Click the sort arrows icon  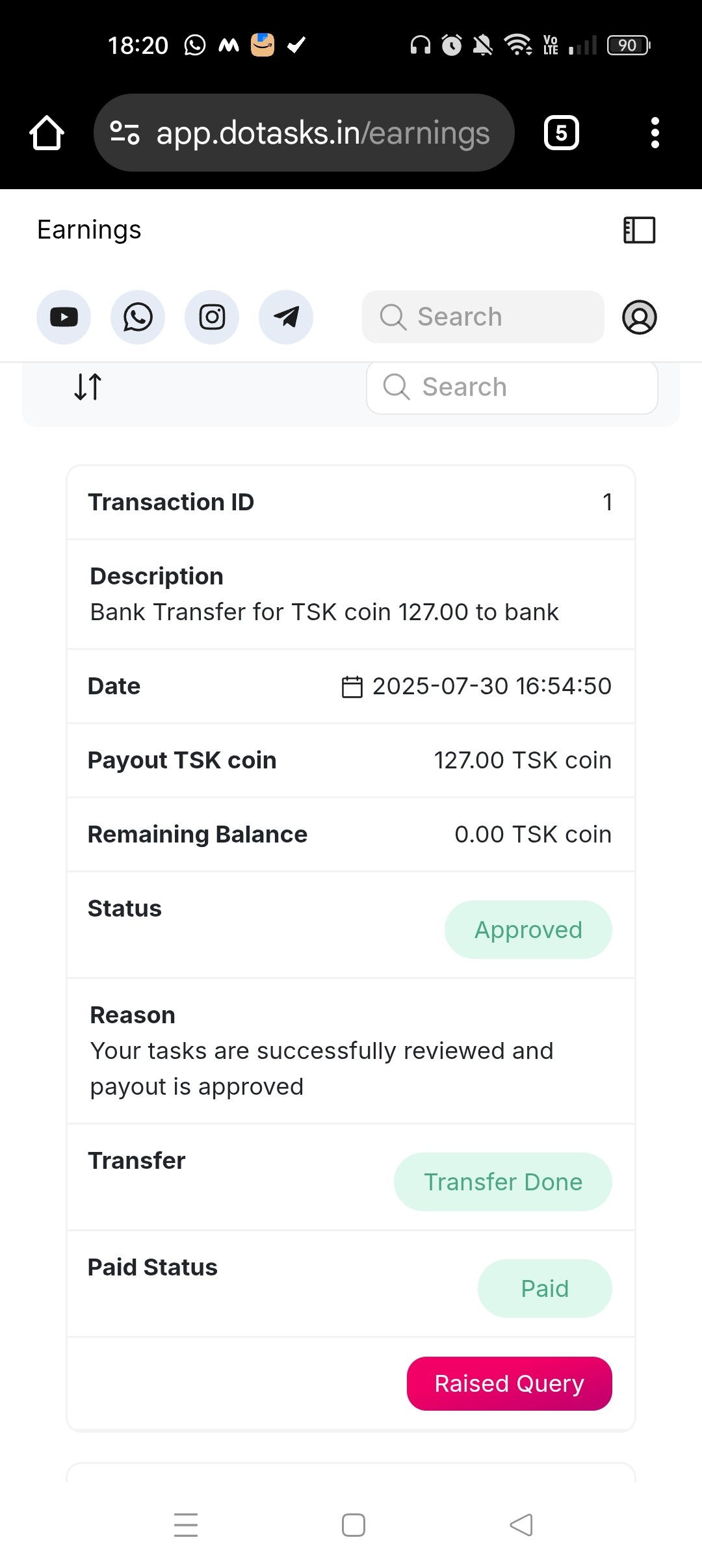[x=88, y=387]
